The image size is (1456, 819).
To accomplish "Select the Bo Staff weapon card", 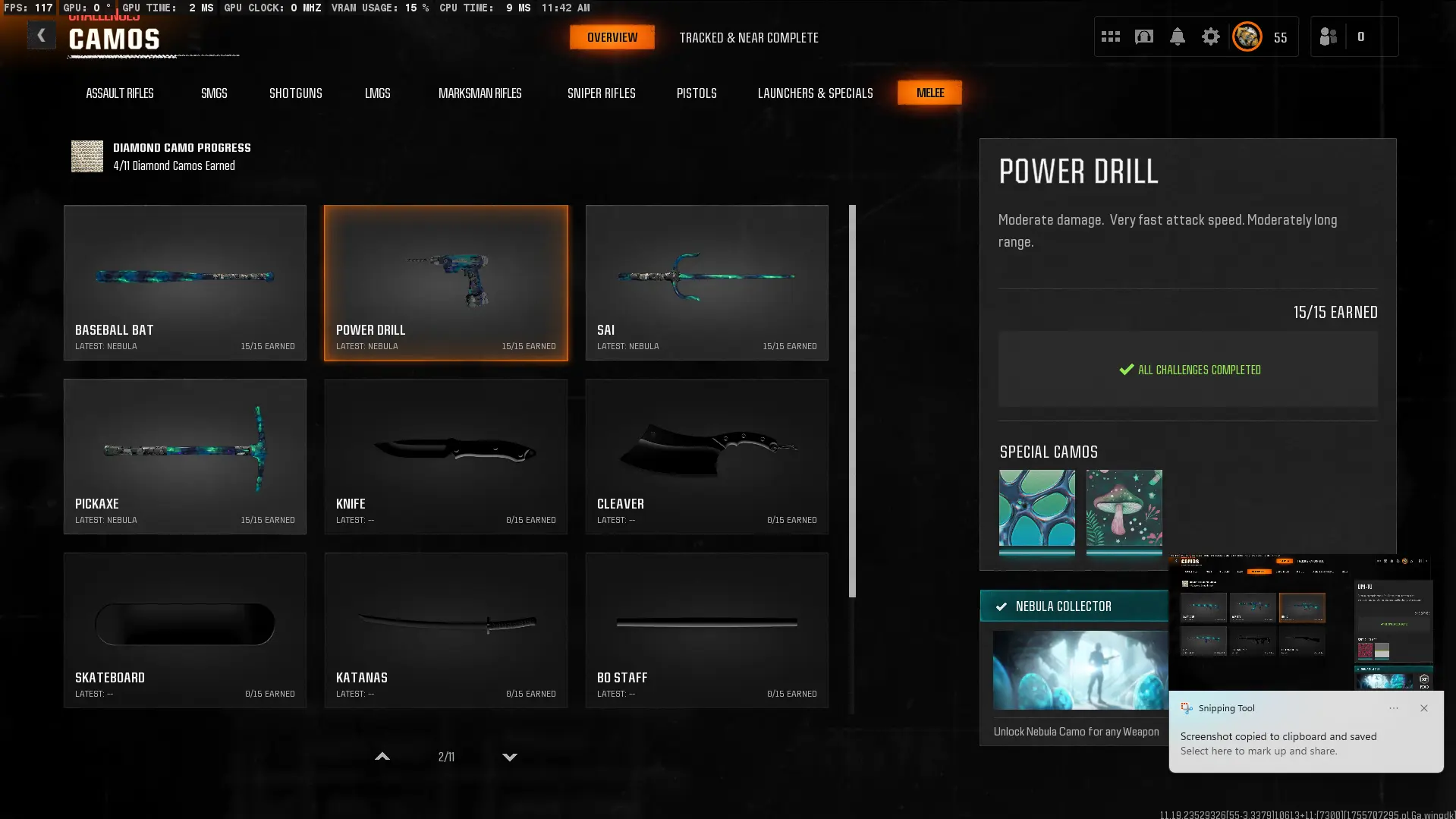I will pyautogui.click(x=707, y=630).
